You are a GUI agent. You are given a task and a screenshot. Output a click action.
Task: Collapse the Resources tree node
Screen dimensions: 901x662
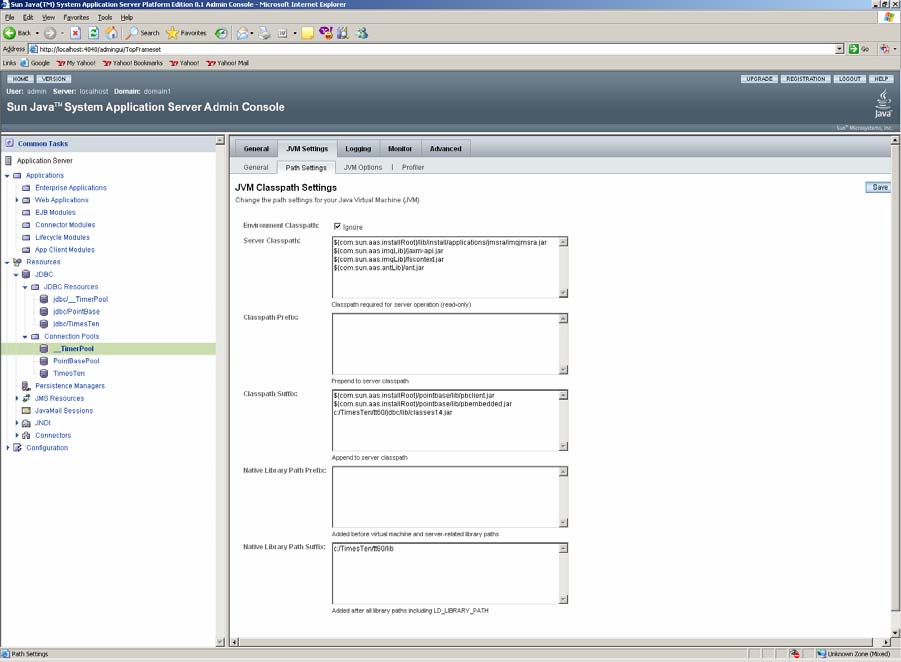pos(7,262)
